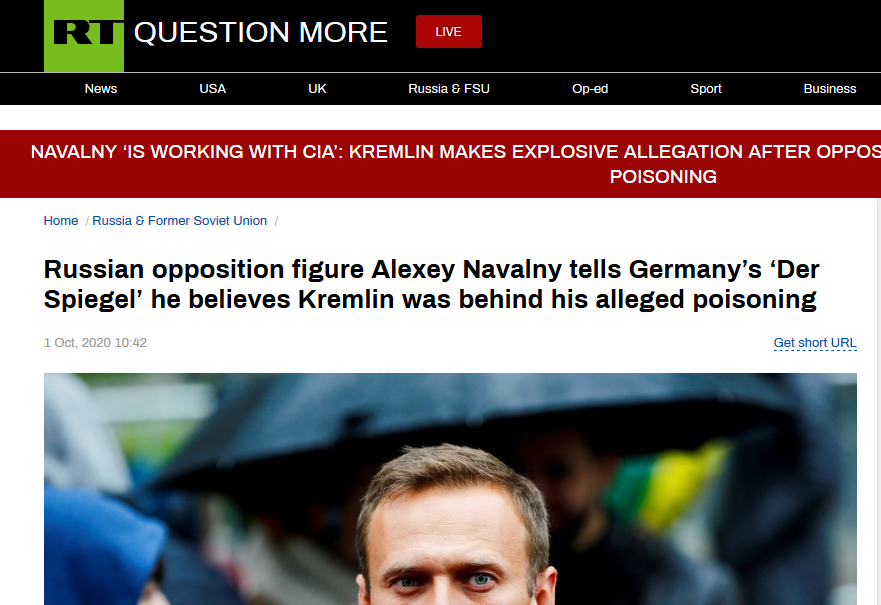Navigate to the Op-ed section
Viewport: 881px width, 605px height.
pyautogui.click(x=590, y=89)
